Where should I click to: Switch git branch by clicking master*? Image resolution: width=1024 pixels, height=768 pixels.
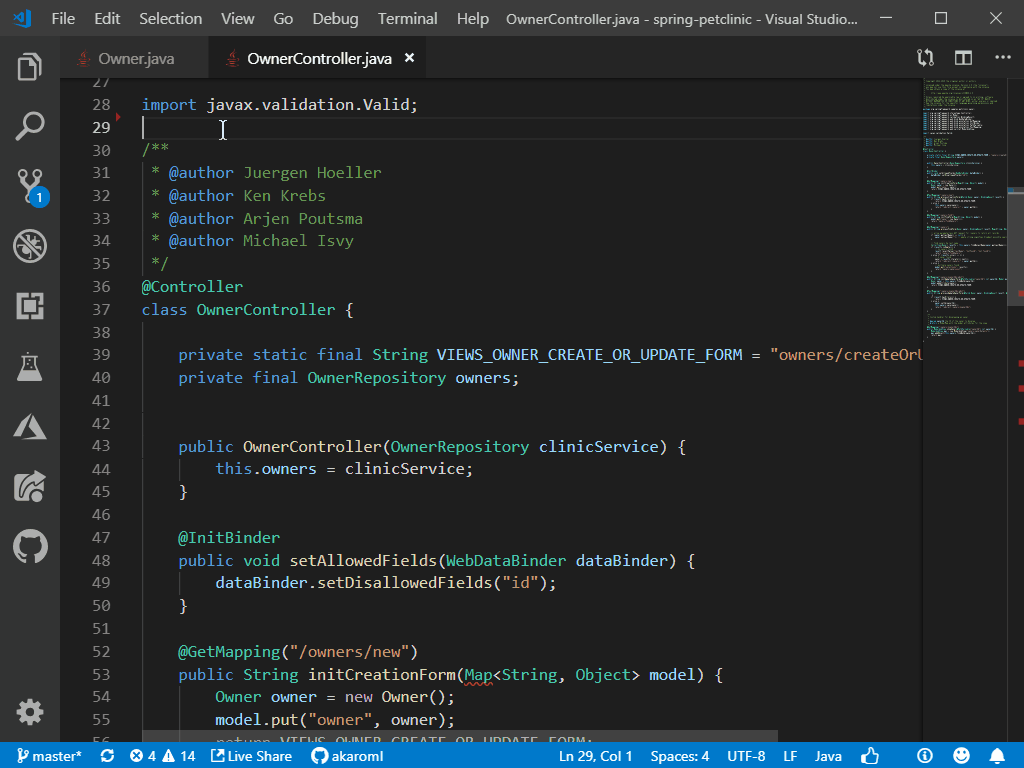click(48, 755)
